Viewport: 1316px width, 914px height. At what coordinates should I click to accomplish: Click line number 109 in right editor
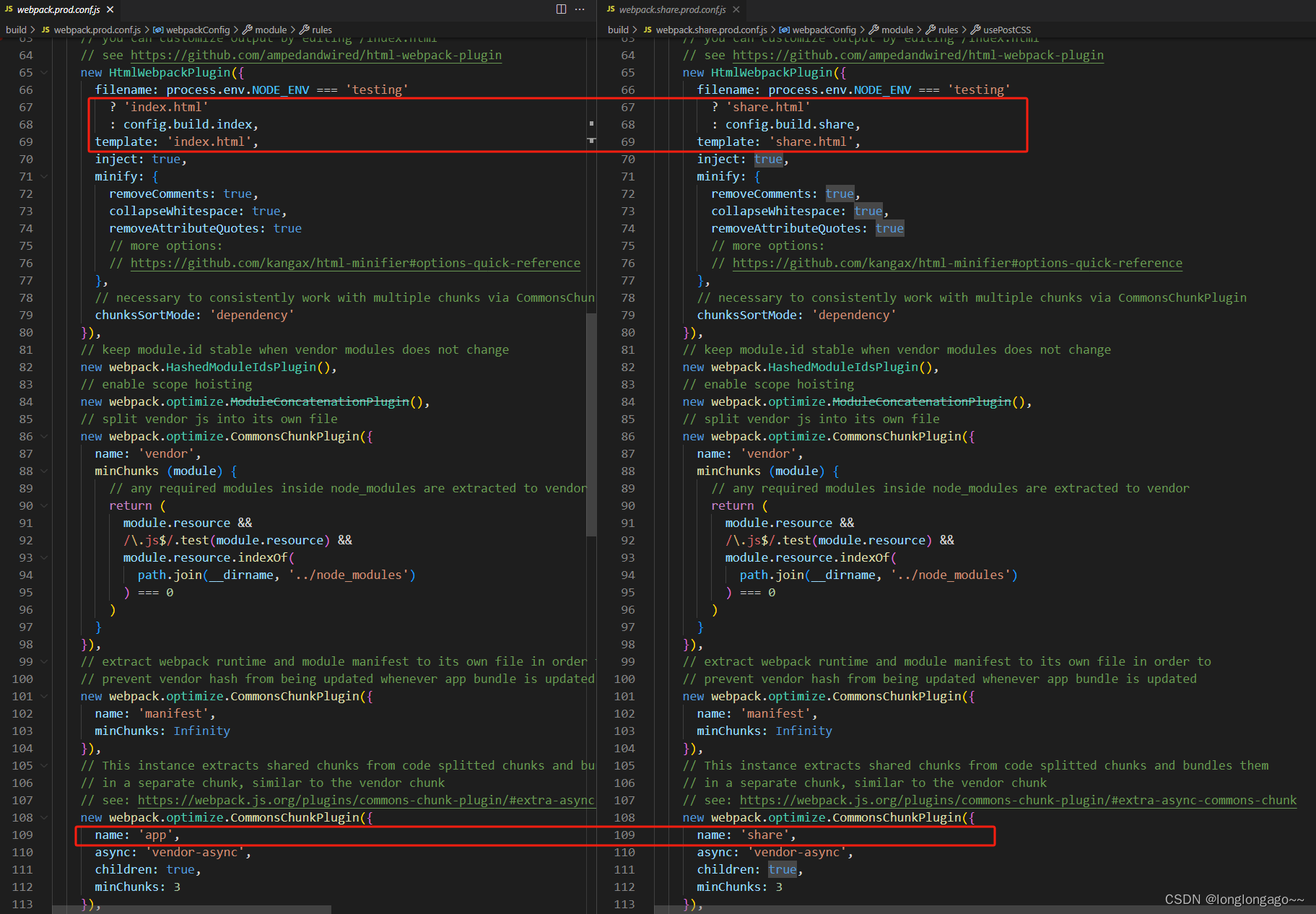tap(624, 835)
